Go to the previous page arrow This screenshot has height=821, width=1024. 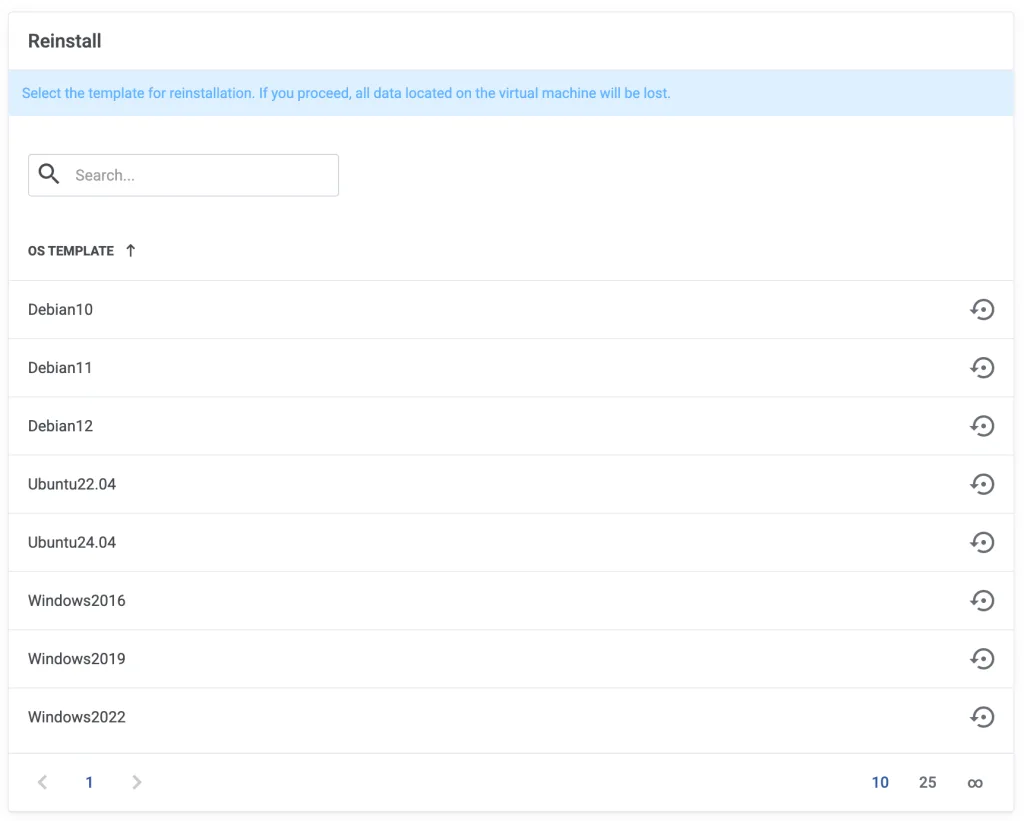click(x=42, y=782)
